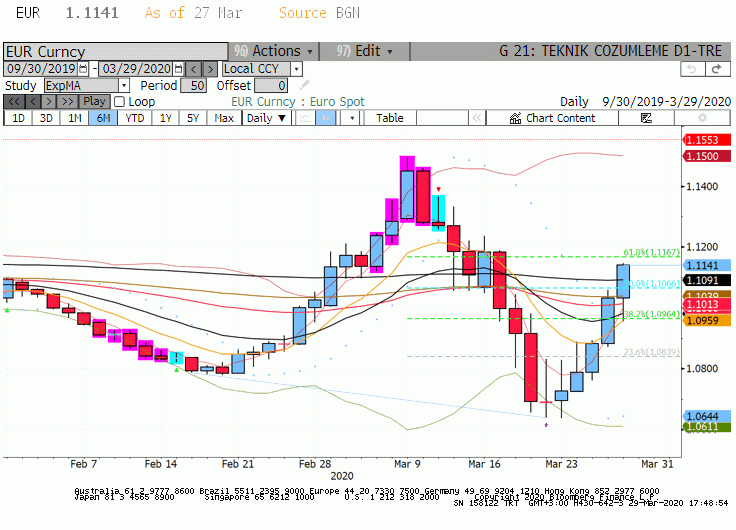The width and height of the screenshot is (736, 530).
Task: Open the chart settings gear icon
Action: [x=702, y=118]
